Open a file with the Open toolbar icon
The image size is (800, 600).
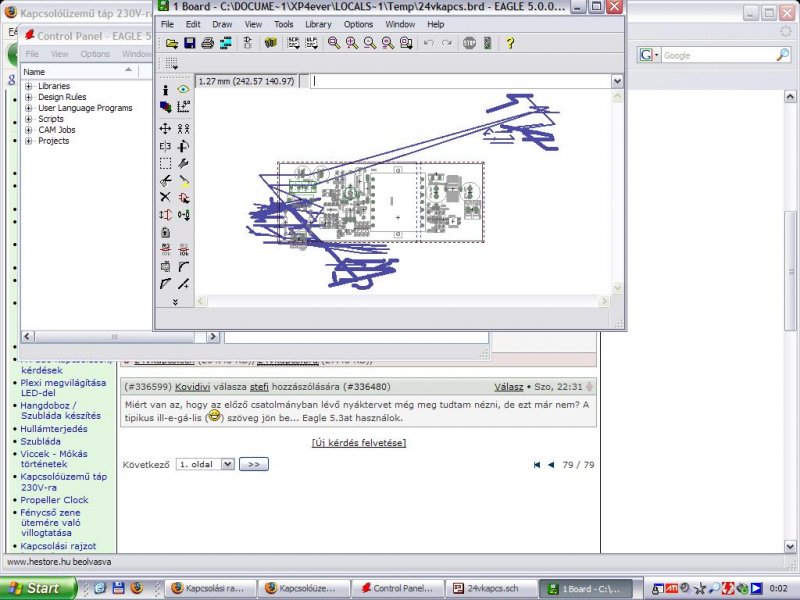click(x=171, y=43)
